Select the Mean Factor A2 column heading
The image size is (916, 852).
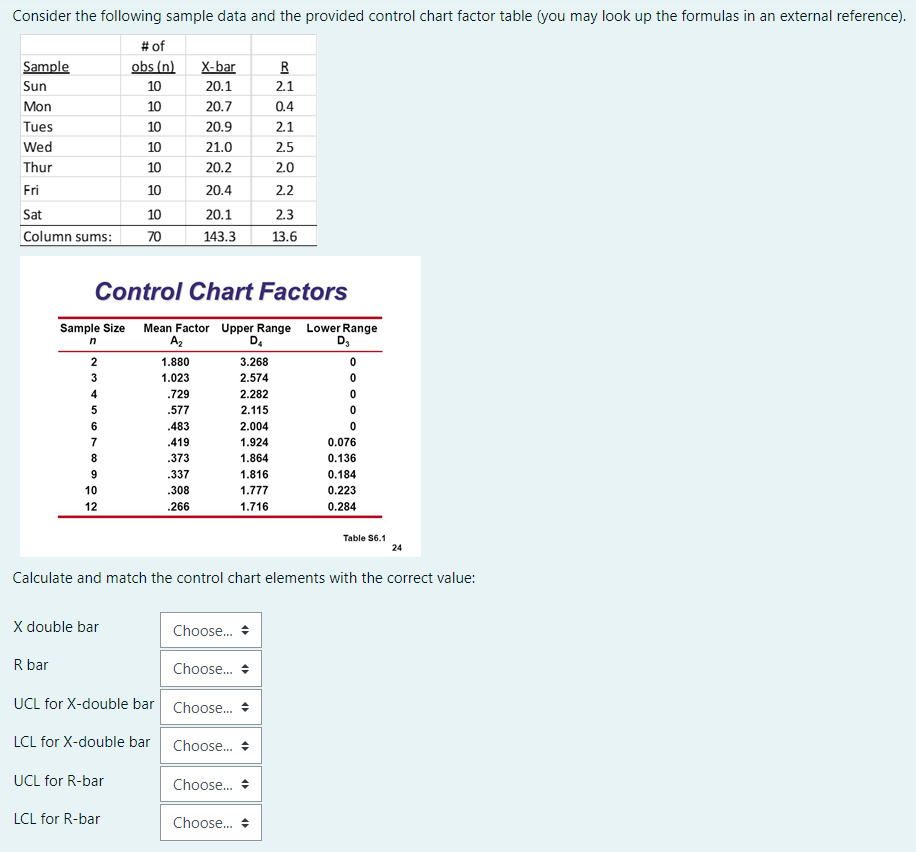click(176, 333)
